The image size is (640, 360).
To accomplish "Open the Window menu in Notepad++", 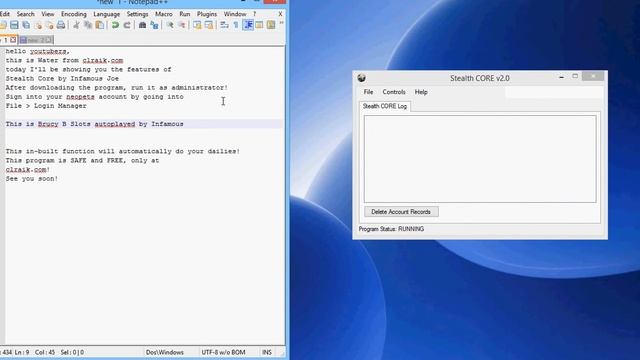I will pos(235,14).
